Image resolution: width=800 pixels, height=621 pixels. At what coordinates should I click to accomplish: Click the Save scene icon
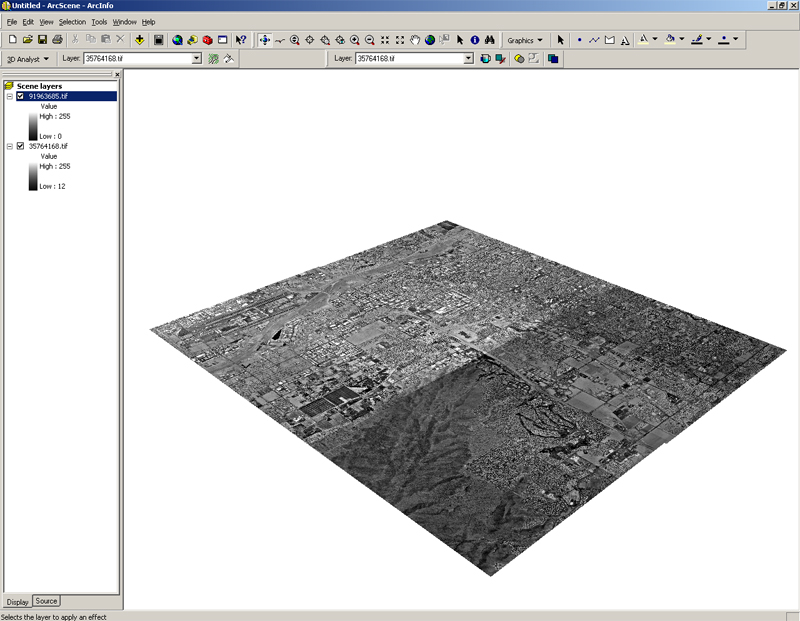tap(42, 40)
